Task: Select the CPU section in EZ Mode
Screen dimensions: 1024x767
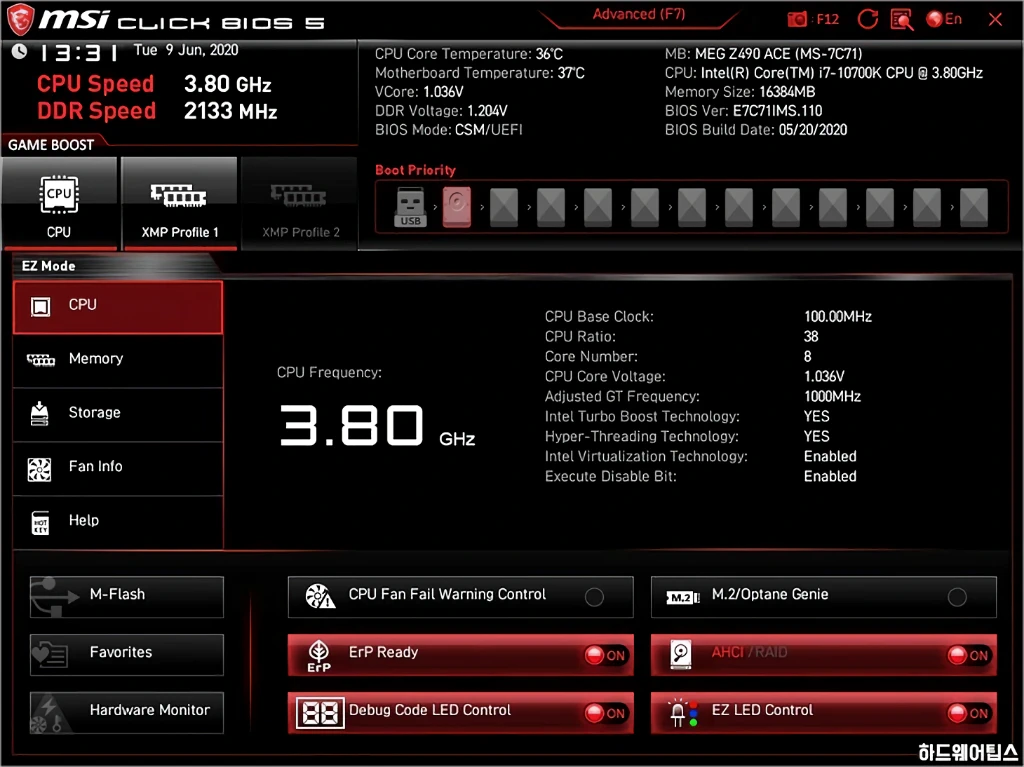Action: [x=118, y=307]
